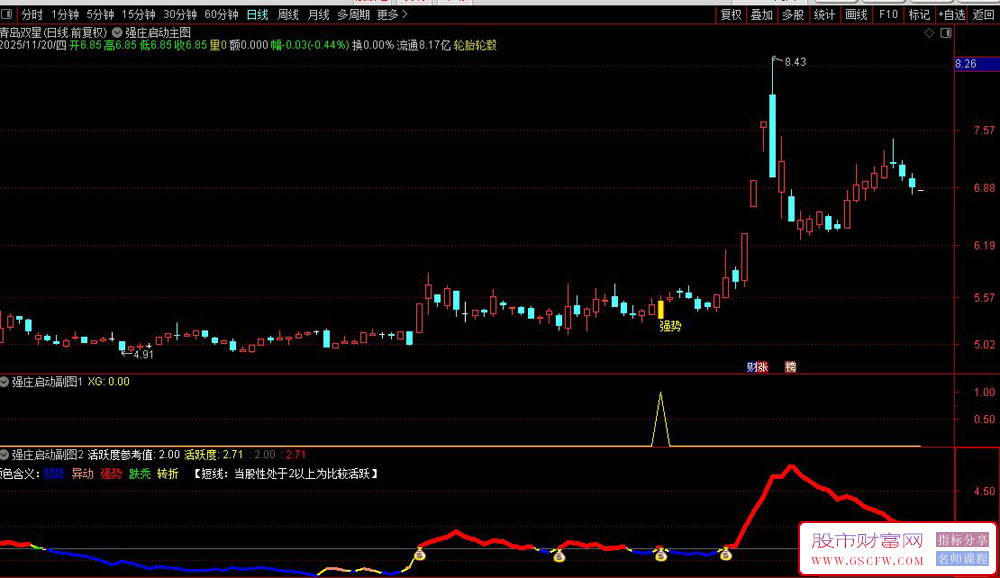The image size is (1000, 578).
Task: Click the 标记 marker tool icon
Action: pos(919,14)
